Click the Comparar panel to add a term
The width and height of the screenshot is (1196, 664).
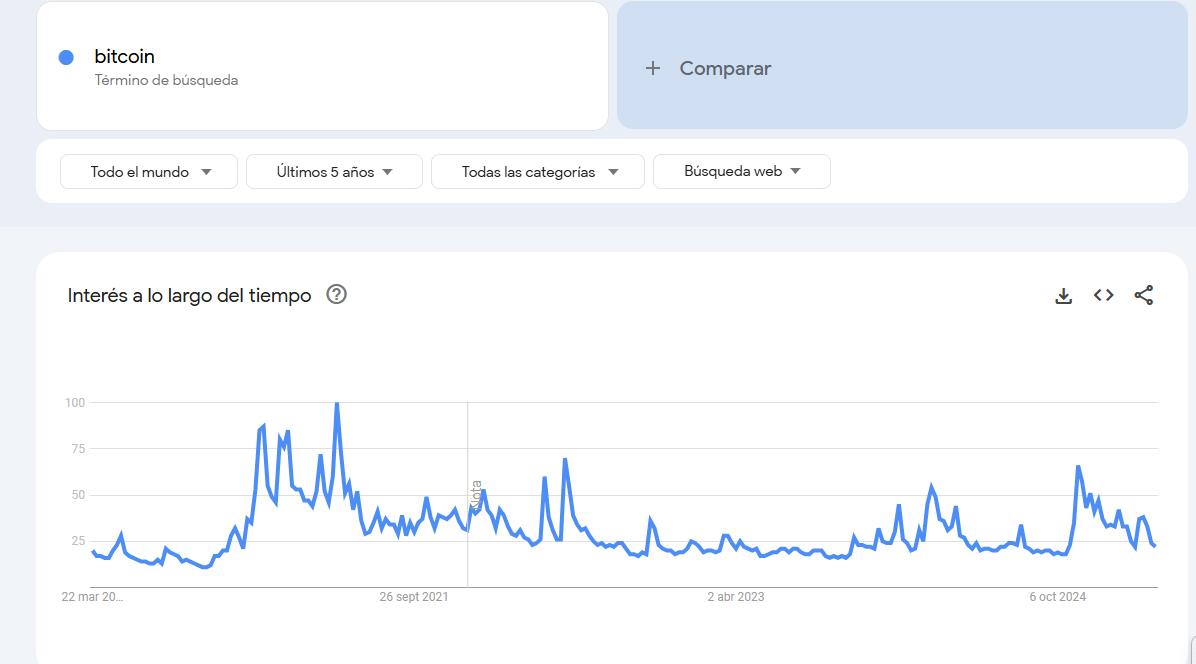pos(902,66)
